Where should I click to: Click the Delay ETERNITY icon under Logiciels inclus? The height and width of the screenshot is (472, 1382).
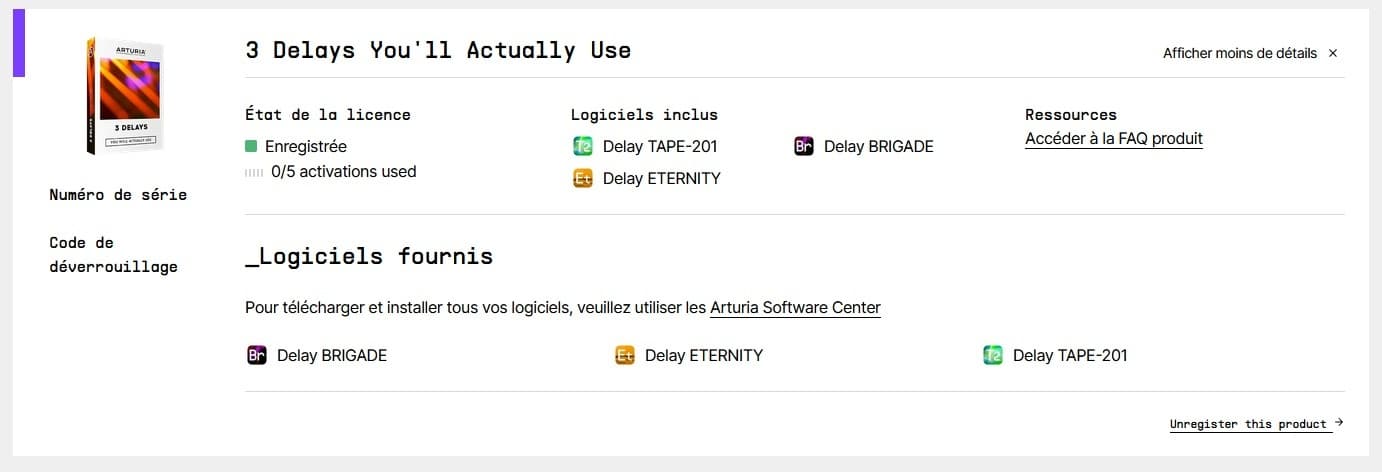point(583,178)
